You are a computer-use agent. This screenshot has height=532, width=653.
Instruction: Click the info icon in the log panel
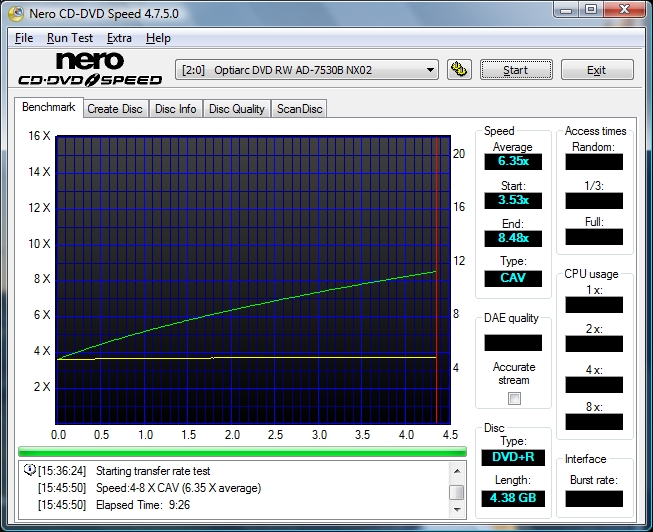tap(30, 470)
